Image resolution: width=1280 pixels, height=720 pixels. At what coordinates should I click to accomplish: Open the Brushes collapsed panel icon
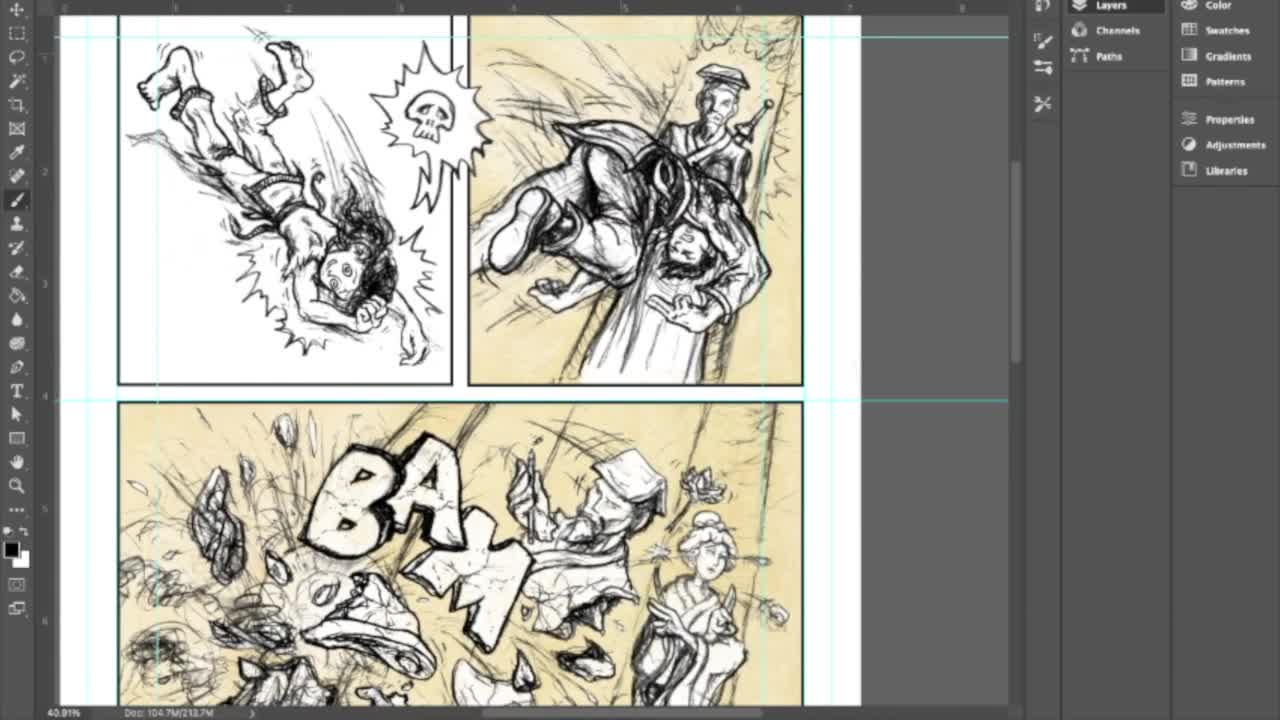pyautogui.click(x=1043, y=67)
